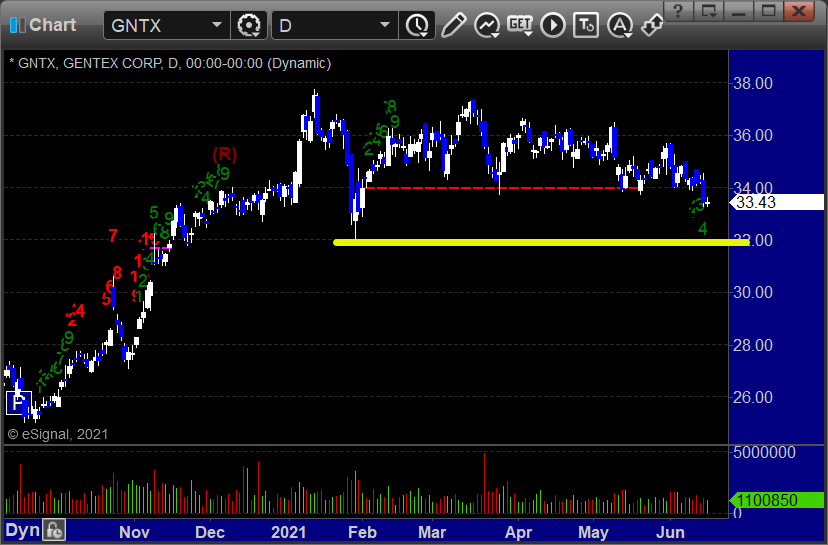Open the GNTX symbol dropdown

217,25
